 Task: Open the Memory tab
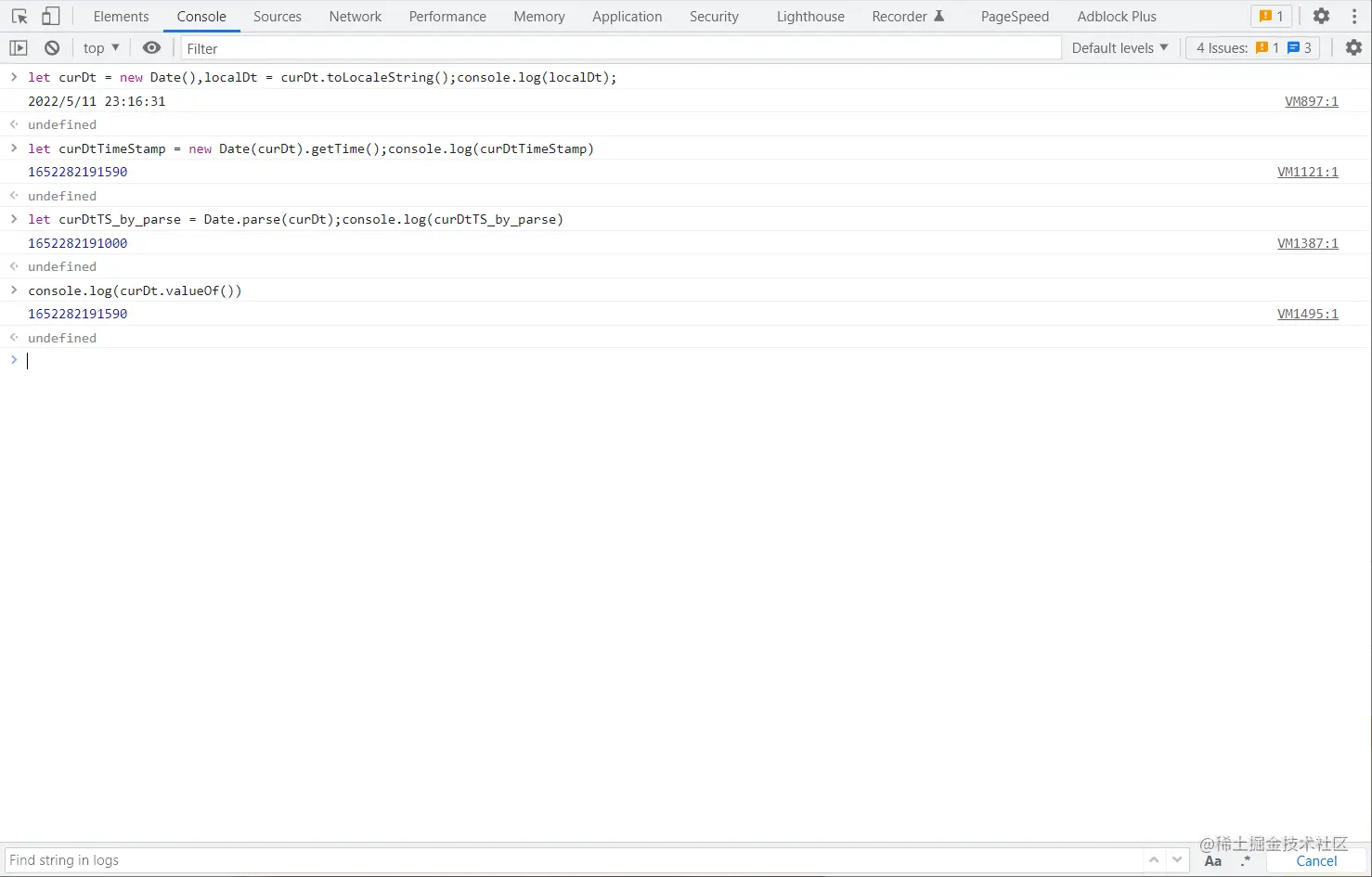(x=539, y=17)
